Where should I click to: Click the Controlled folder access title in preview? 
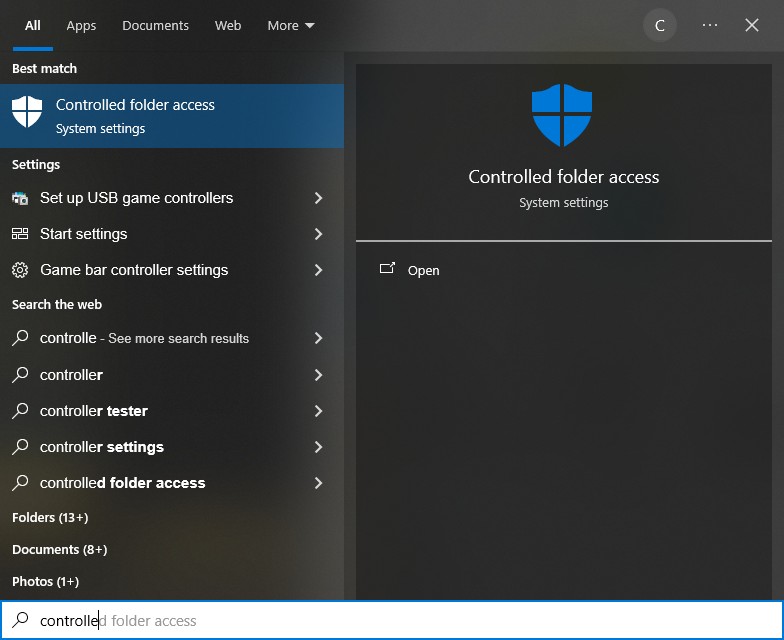tap(564, 177)
